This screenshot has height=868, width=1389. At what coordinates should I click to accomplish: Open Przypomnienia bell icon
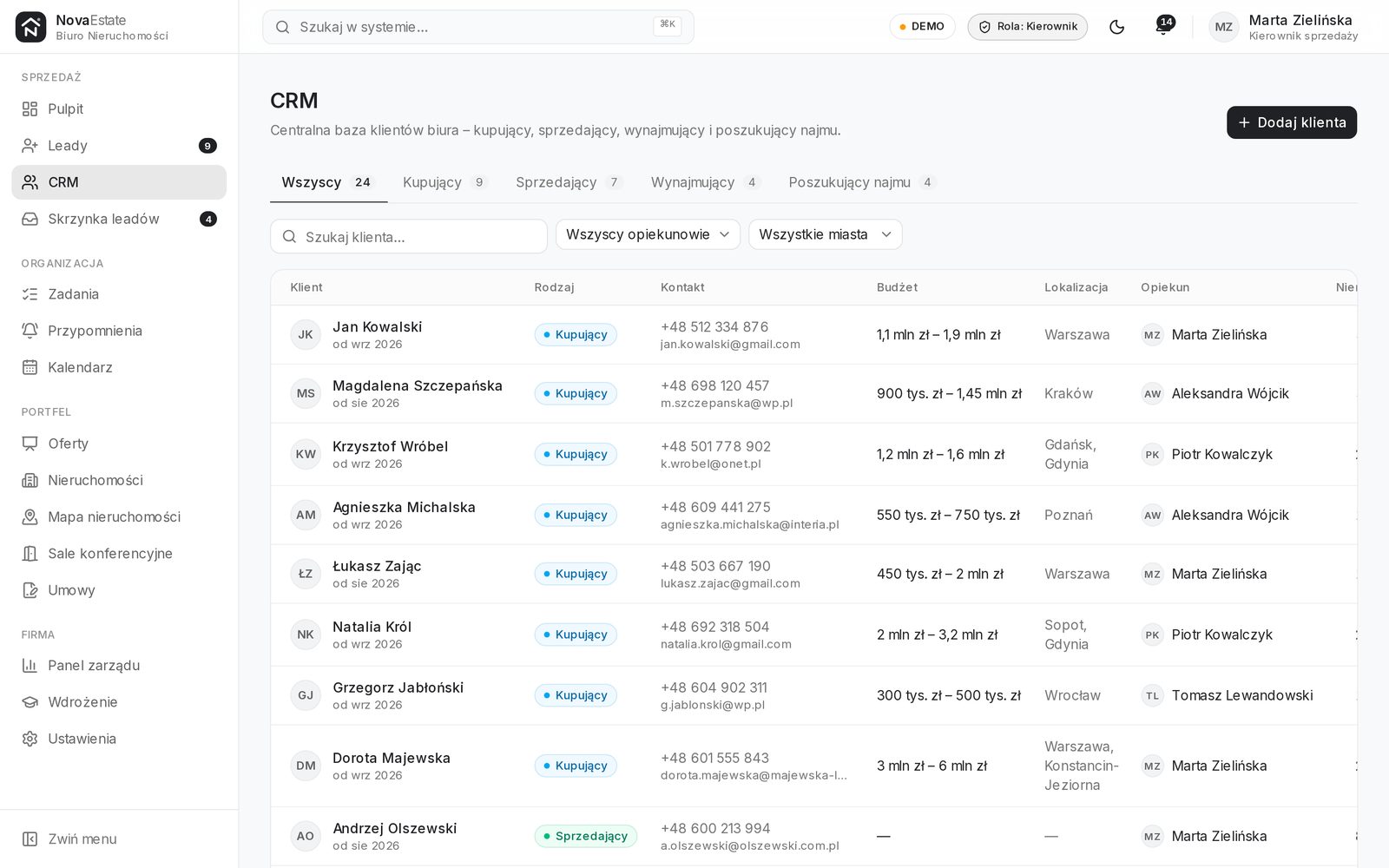click(30, 331)
